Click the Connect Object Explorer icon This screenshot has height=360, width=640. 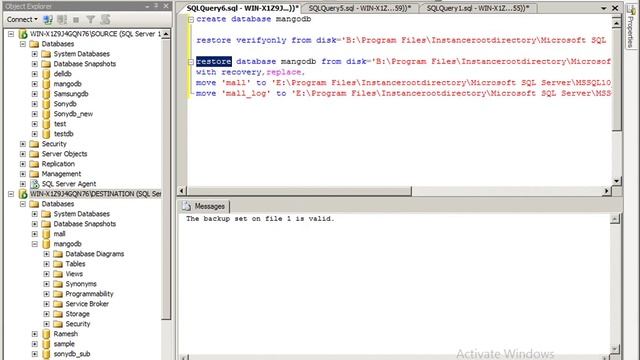point(48,19)
